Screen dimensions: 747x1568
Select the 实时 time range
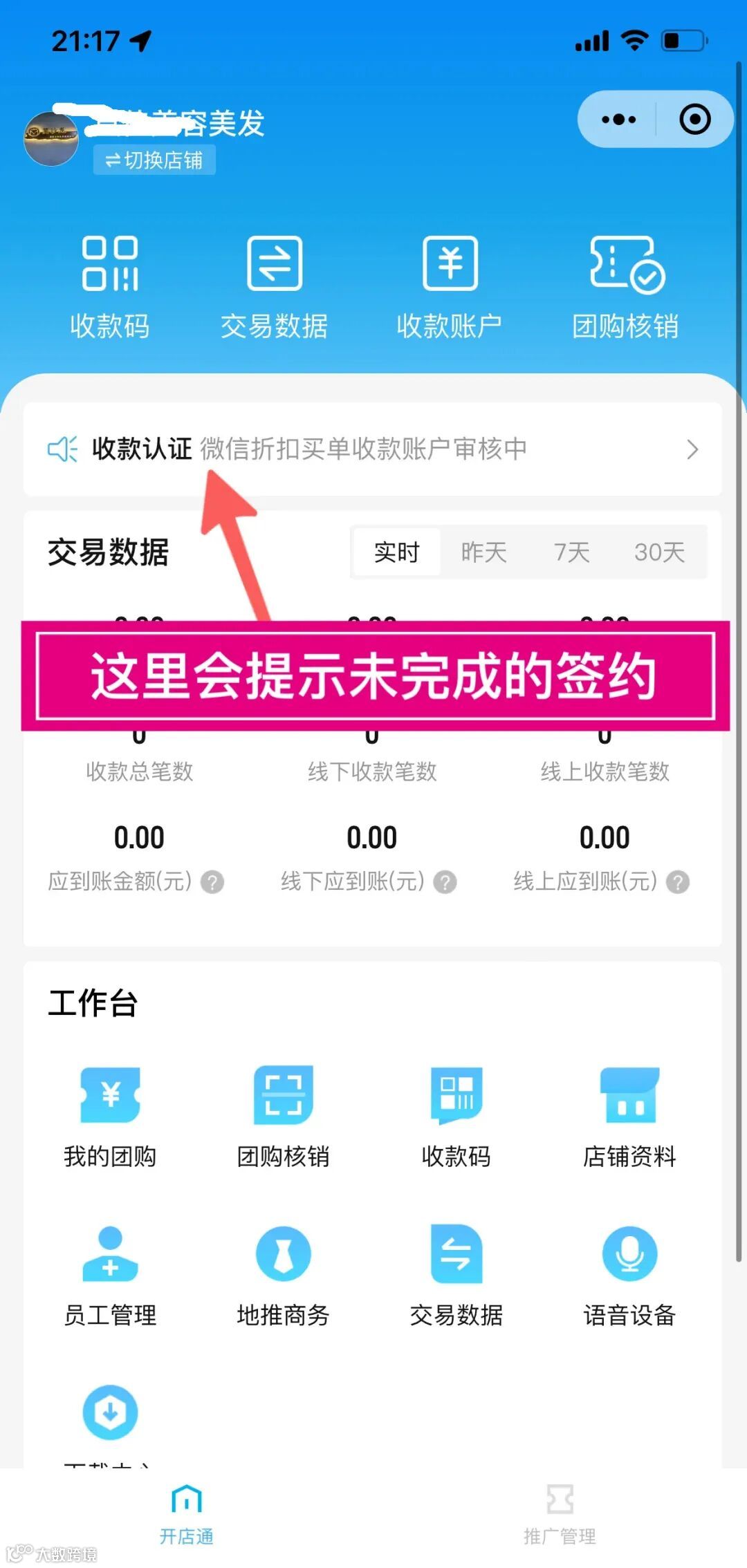click(397, 552)
